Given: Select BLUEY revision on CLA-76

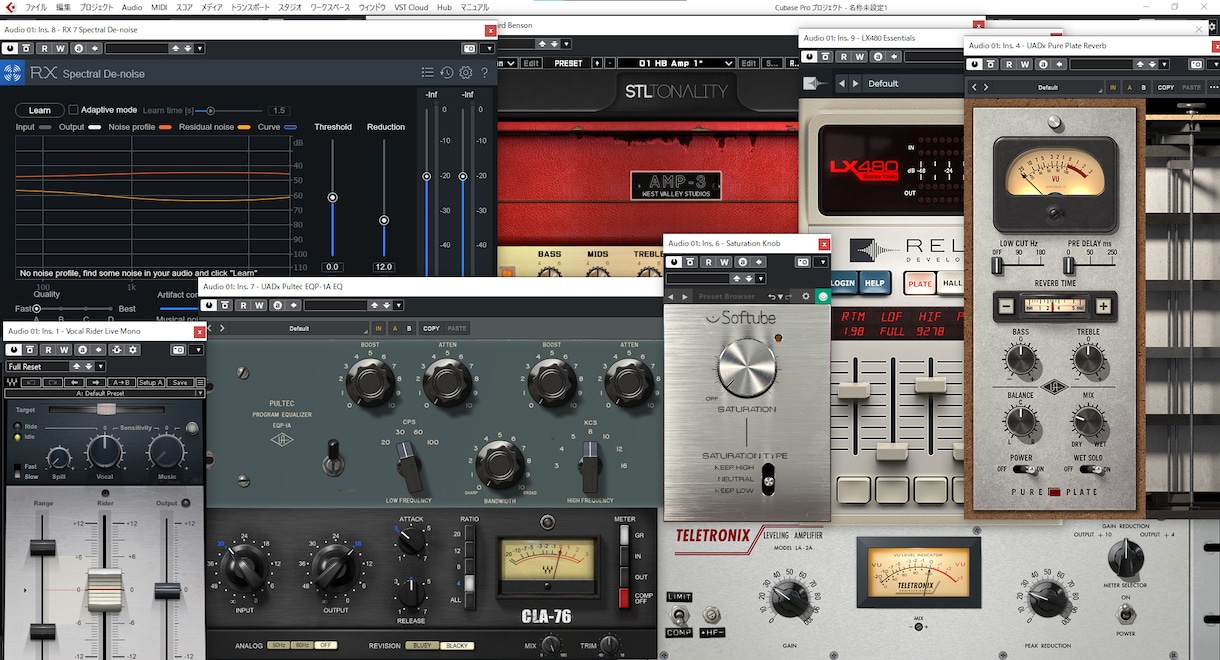Looking at the screenshot, I should click(x=422, y=645).
